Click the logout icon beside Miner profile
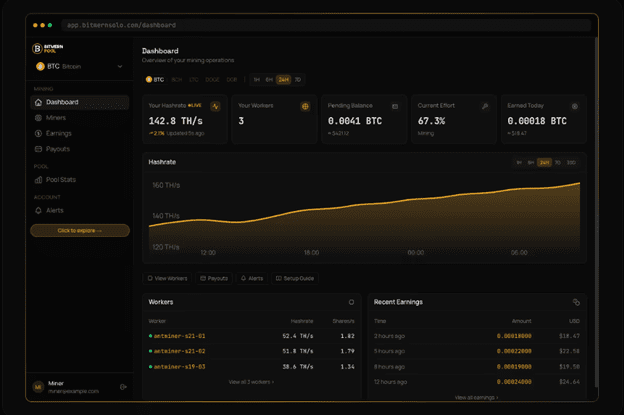Image resolution: width=624 pixels, height=415 pixels. (123, 386)
